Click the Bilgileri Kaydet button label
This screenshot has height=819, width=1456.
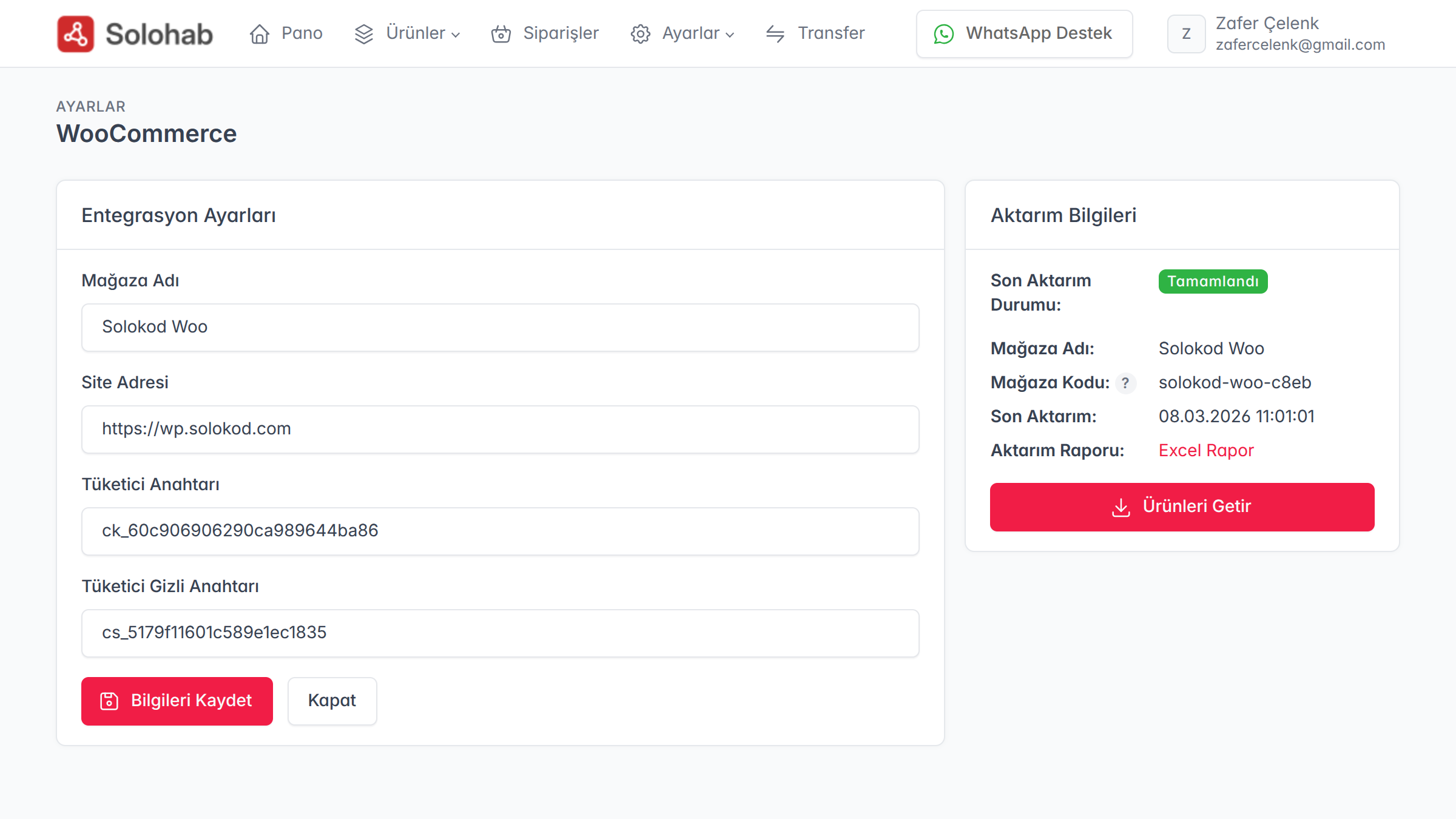click(x=191, y=701)
